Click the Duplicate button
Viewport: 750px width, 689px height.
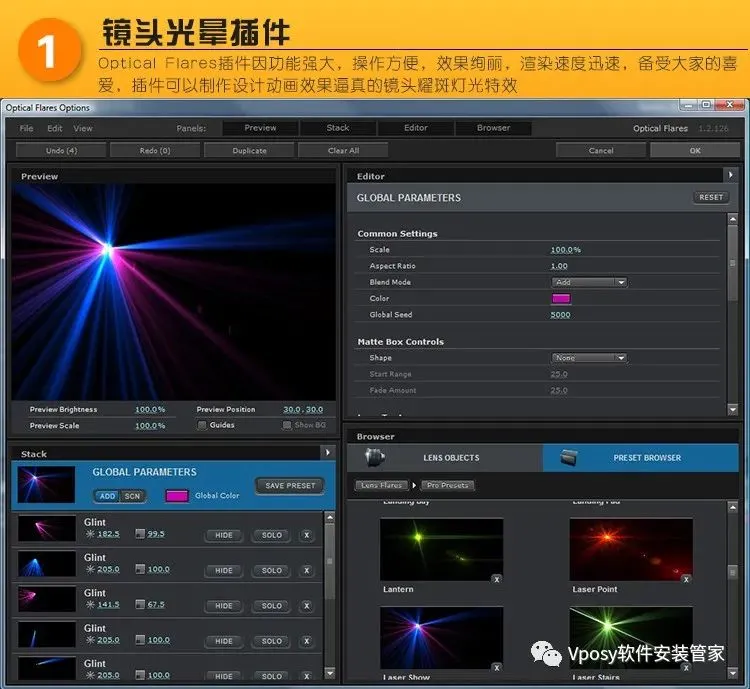[x=249, y=150]
